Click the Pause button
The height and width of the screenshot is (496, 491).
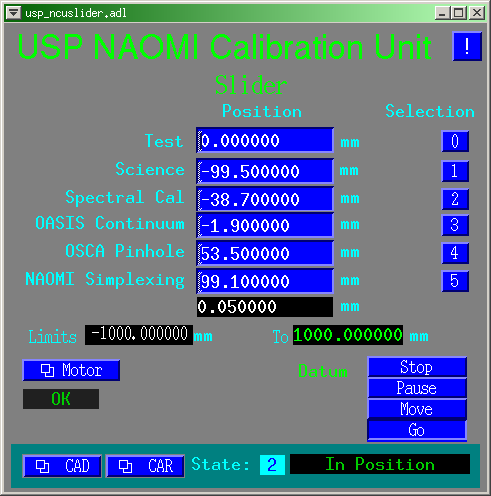tap(417, 388)
